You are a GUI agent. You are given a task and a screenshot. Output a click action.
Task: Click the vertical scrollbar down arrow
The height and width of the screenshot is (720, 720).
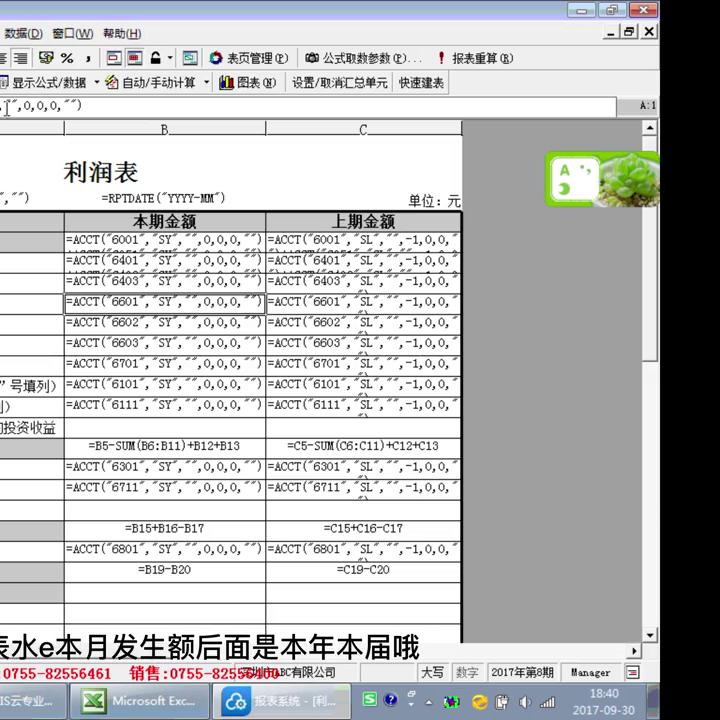click(x=650, y=636)
